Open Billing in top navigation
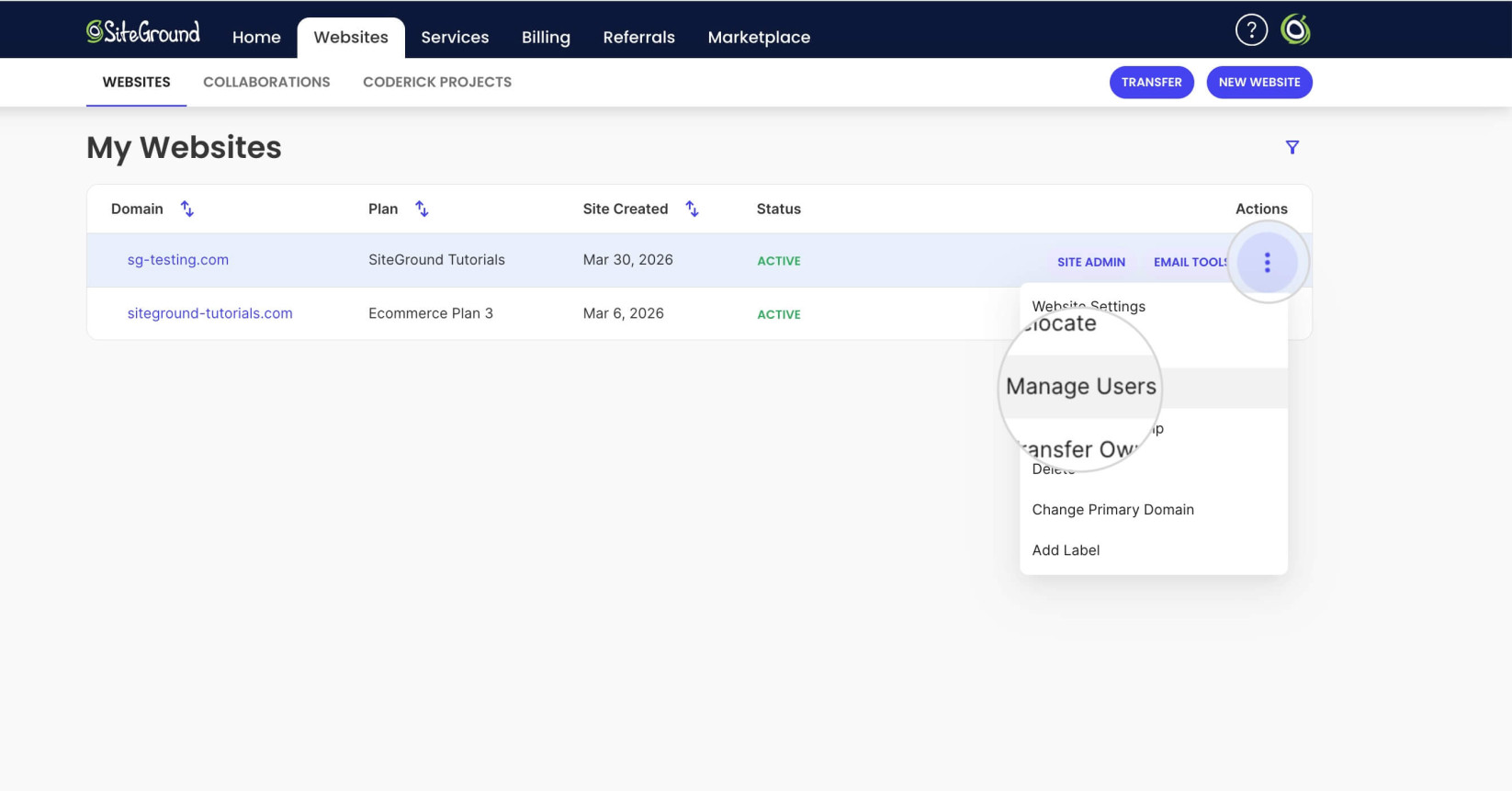 pos(546,38)
